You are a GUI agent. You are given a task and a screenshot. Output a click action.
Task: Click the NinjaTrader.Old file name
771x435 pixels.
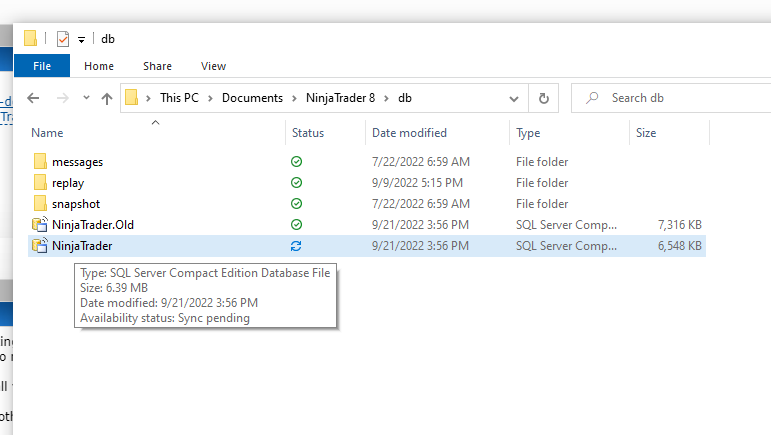point(93,225)
